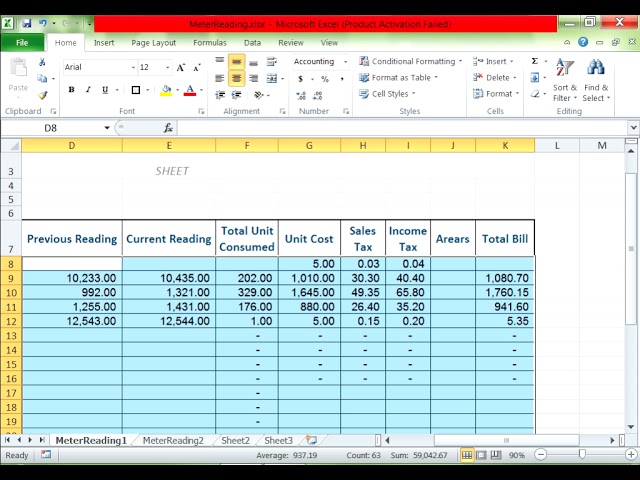The height and width of the screenshot is (480, 640).
Task: Click the Undo icon in quick access toolbar
Action: [x=43, y=24]
